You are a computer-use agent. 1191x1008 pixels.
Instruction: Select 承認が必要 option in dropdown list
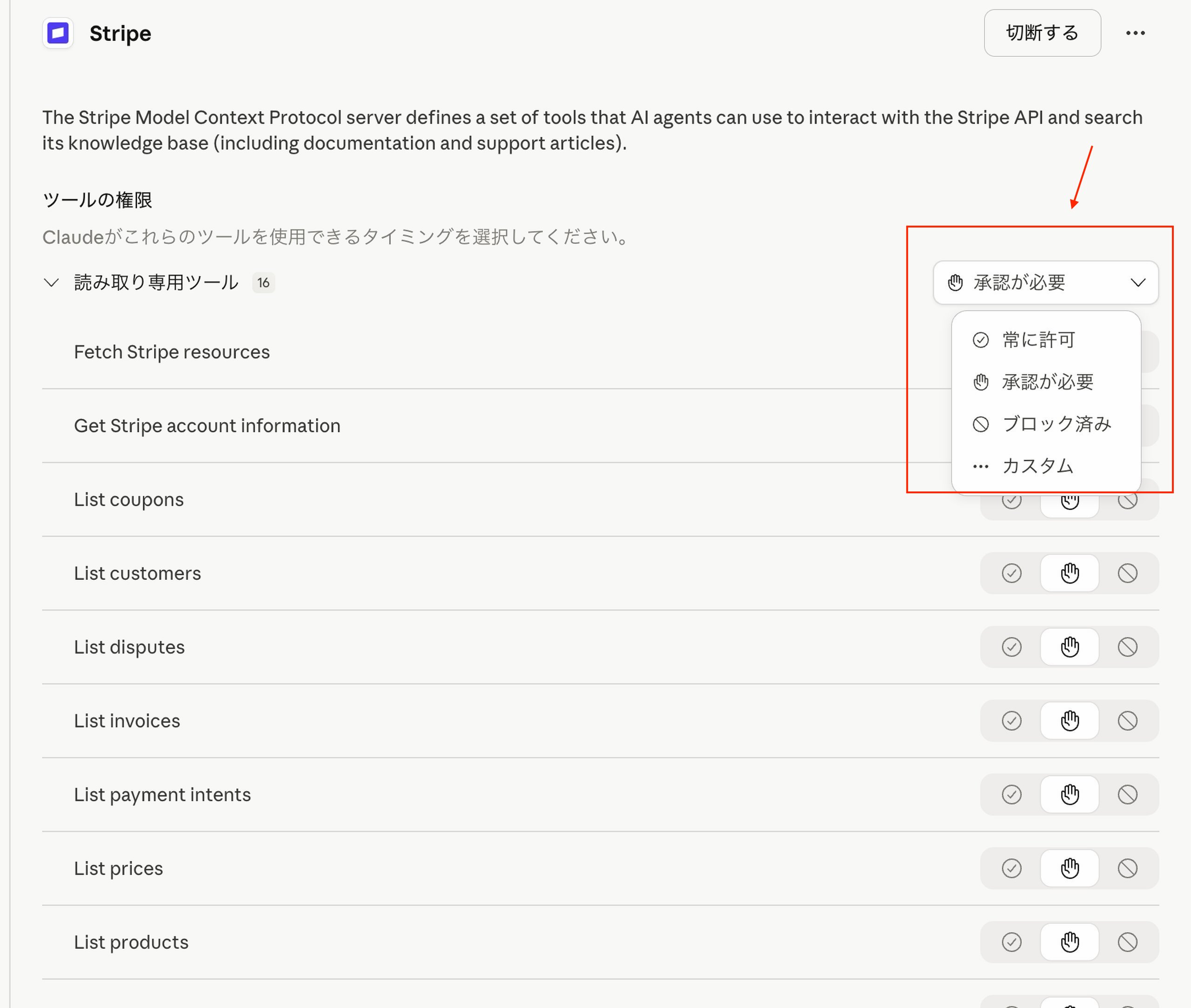pyautogui.click(x=1047, y=382)
